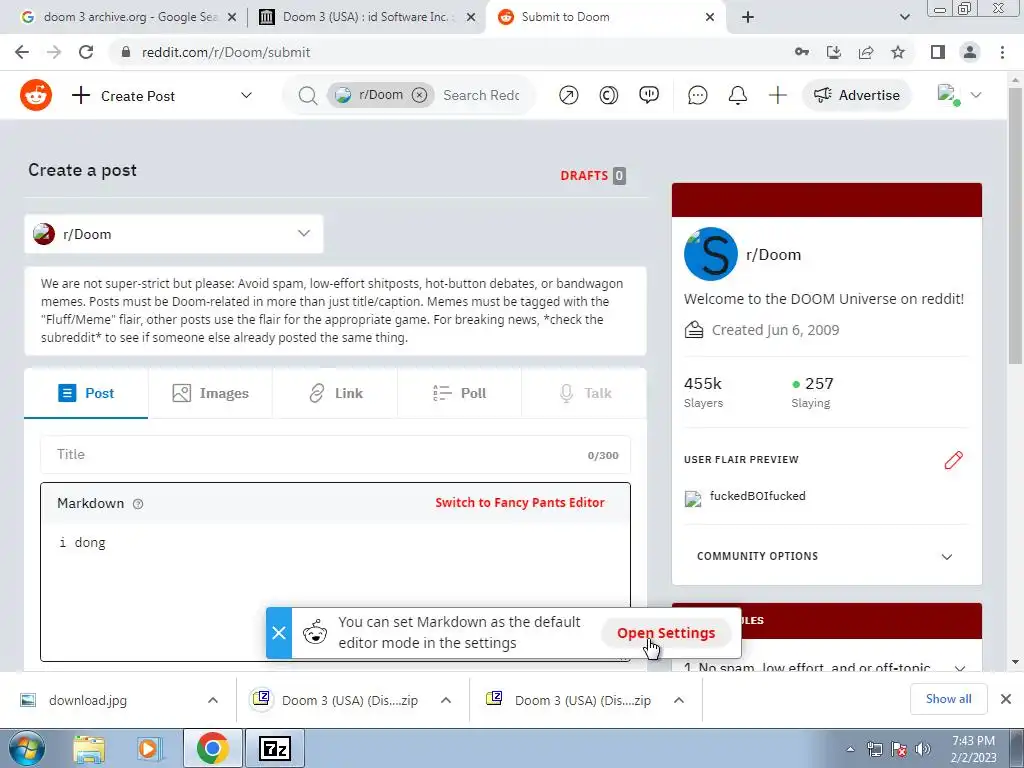1024x768 pixels.
Task: Expand rule 1 No spam chevron
Action: [x=959, y=668]
